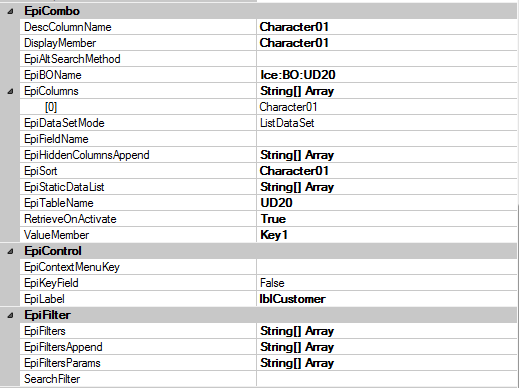Edit the DescColumnName value Character01
Image resolution: width=519 pixels, height=388 pixels.
click(387, 27)
